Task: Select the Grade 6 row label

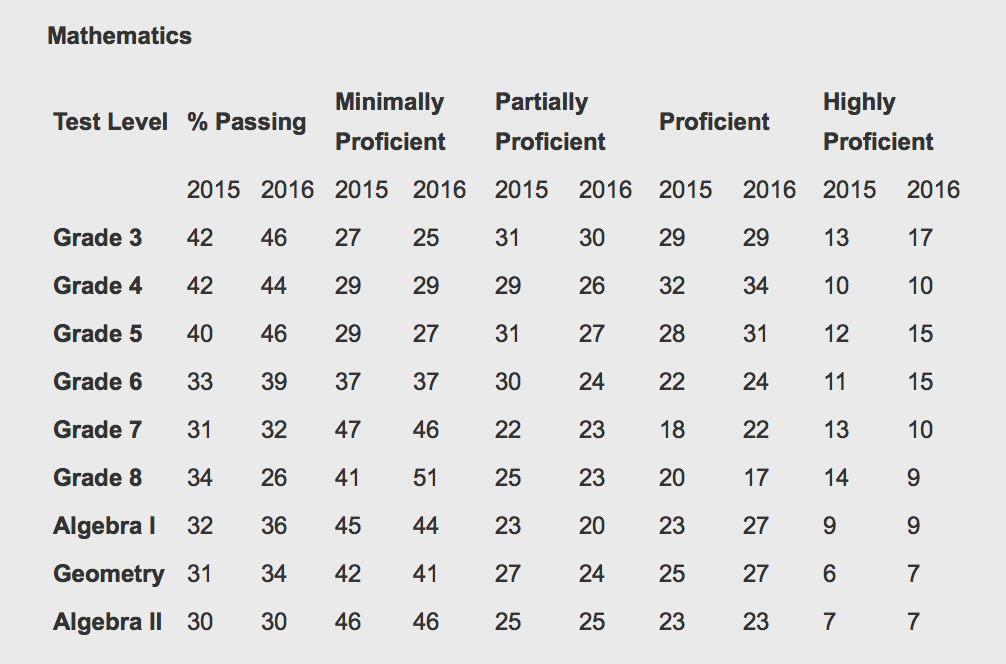Action: 98,382
